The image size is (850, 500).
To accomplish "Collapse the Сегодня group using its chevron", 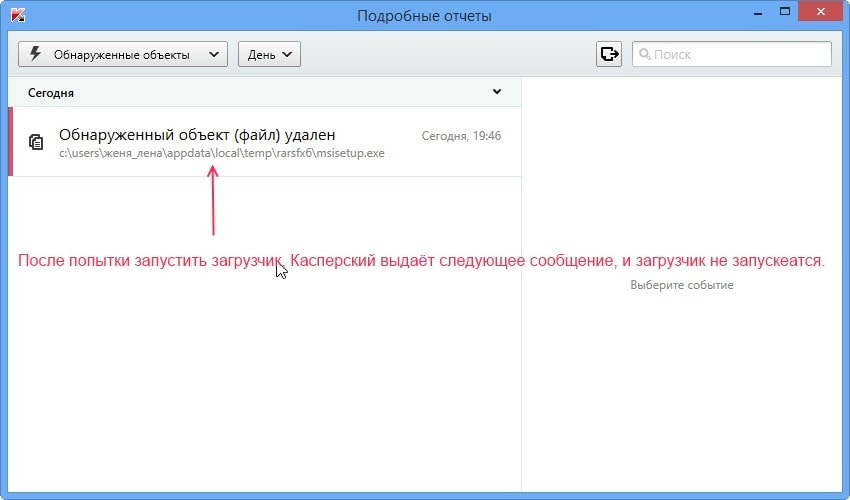I will (x=497, y=92).
